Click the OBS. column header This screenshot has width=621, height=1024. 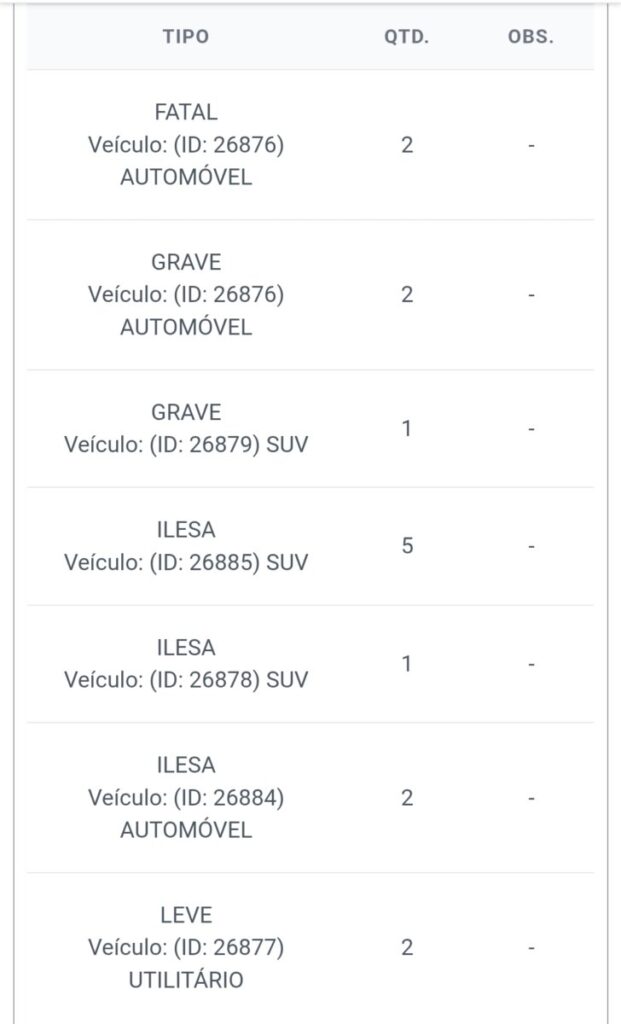pos(530,37)
